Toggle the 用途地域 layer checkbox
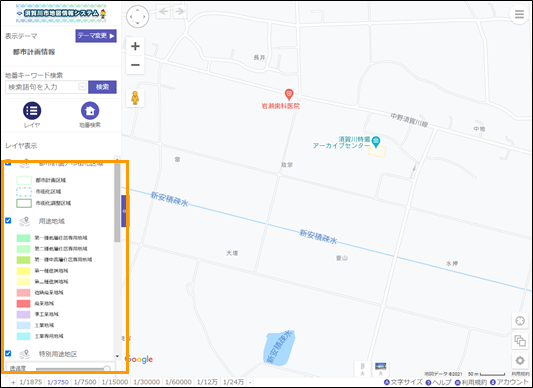 tap(8, 221)
